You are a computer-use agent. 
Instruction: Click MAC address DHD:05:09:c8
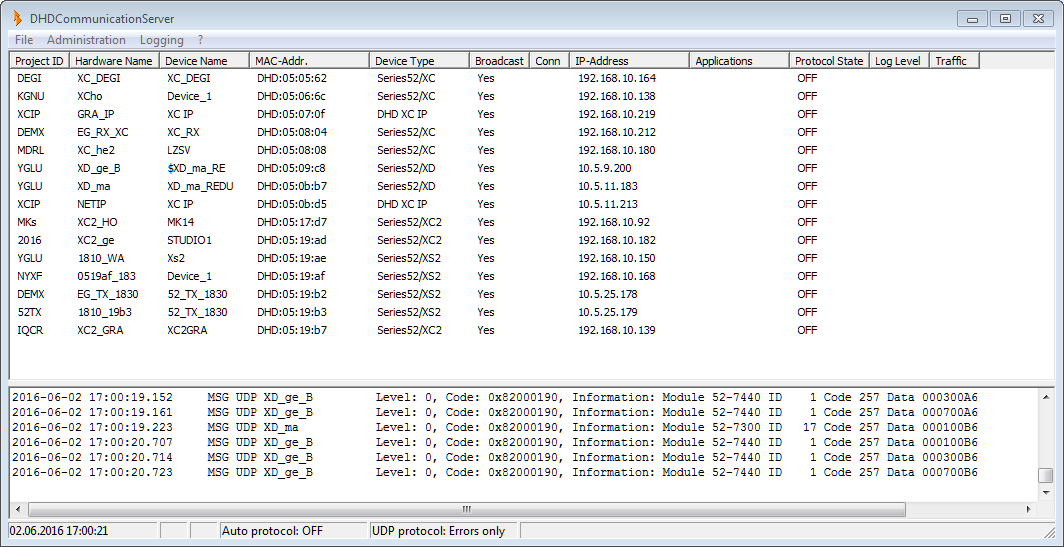pyautogui.click(x=292, y=168)
